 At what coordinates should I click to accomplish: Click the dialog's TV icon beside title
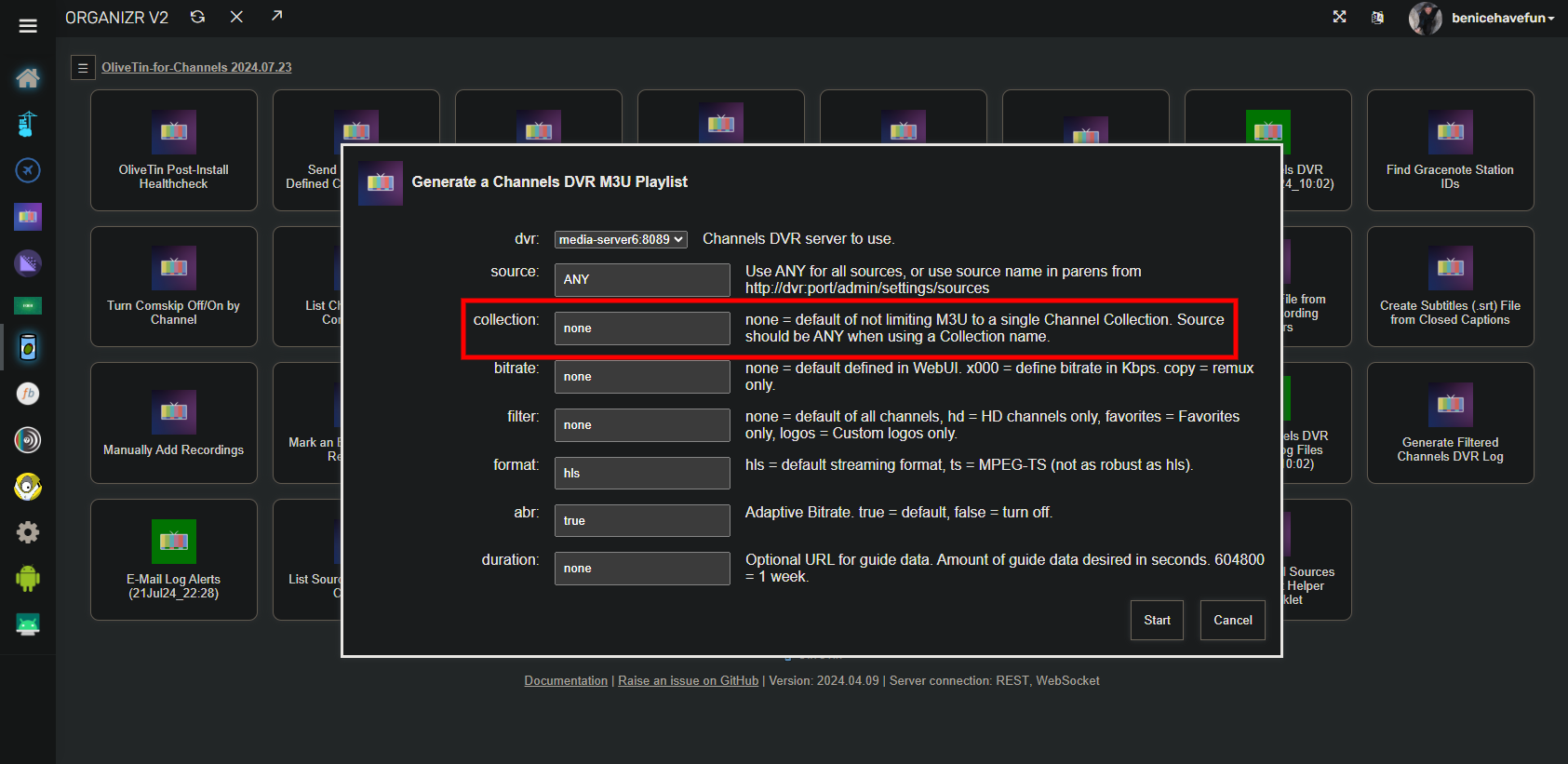click(x=381, y=183)
